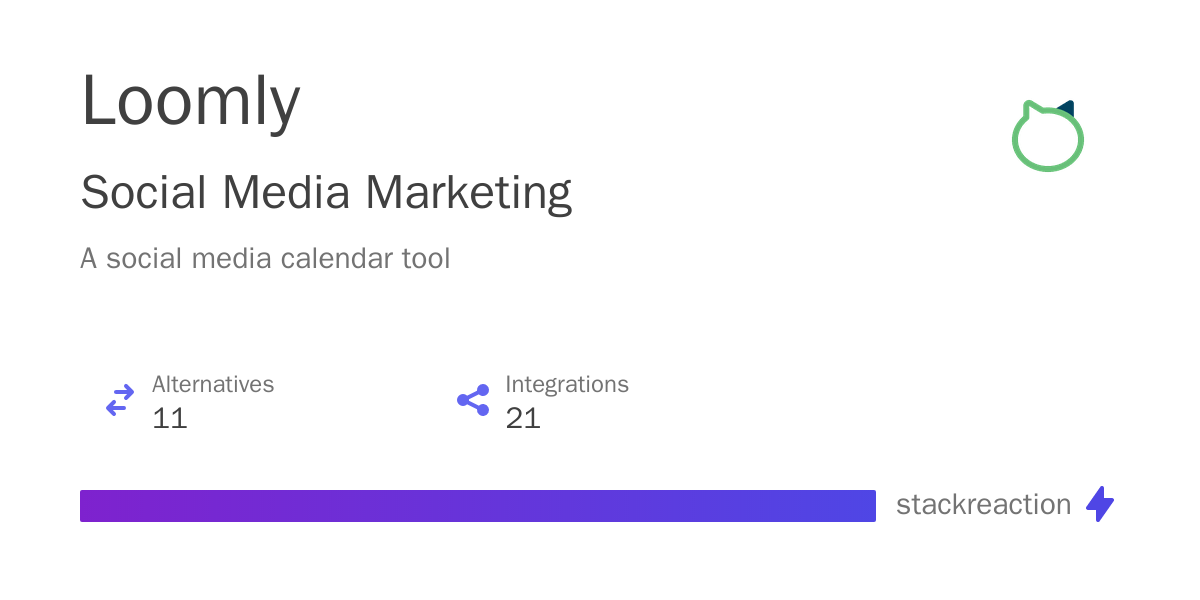
Task: Open the Alternatives label
Action: [213, 384]
